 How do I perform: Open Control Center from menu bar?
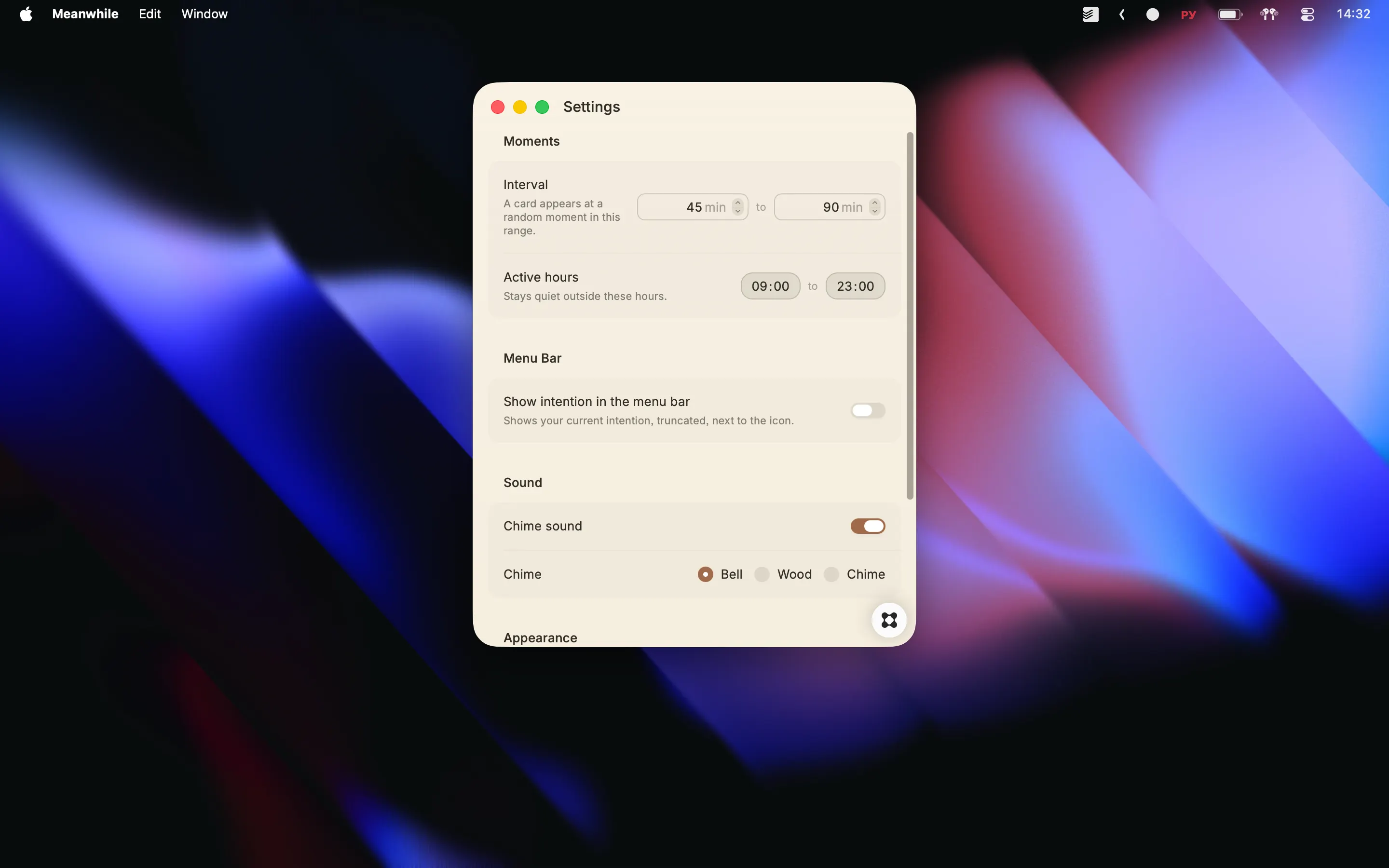[x=1307, y=14]
